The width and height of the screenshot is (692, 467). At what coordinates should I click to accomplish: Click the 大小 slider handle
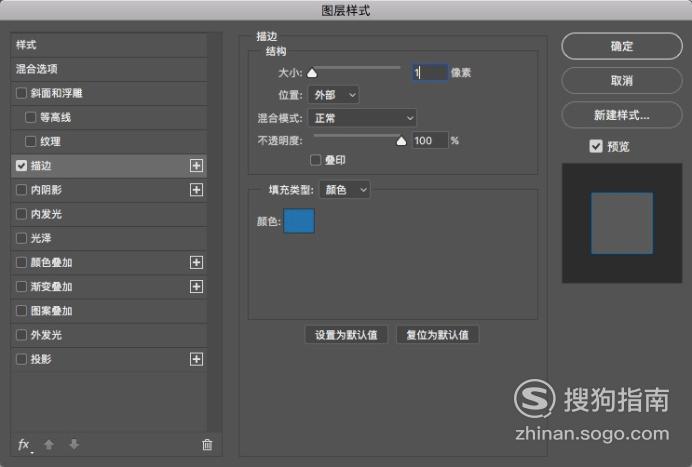click(x=312, y=73)
